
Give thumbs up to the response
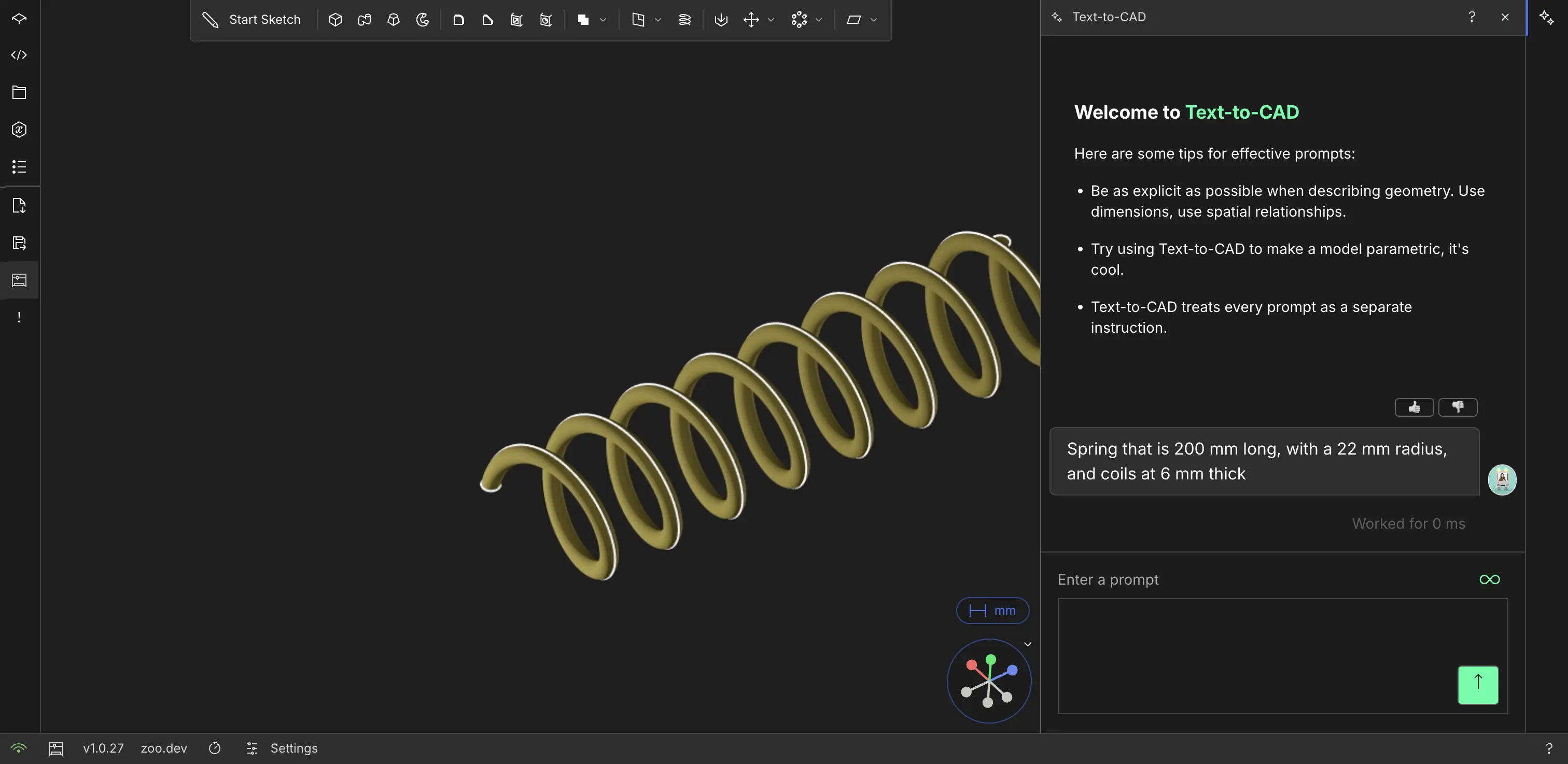tap(1413, 407)
